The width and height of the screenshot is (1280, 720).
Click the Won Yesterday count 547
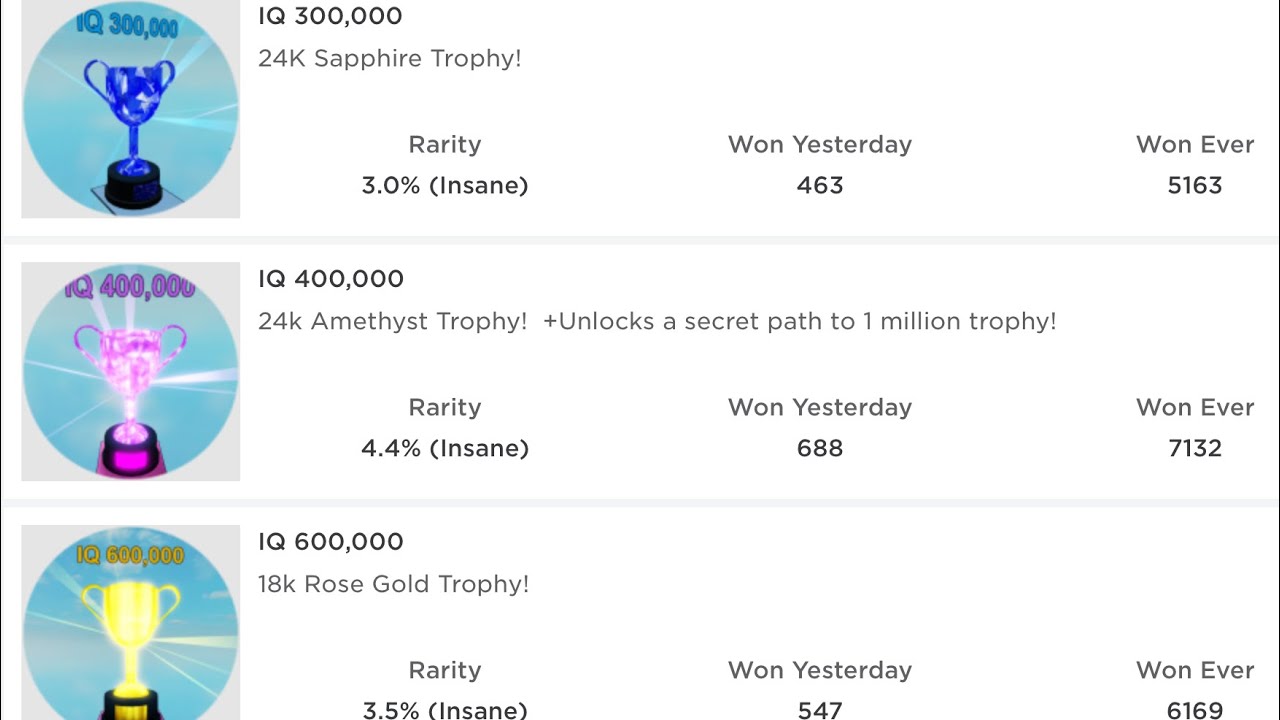click(820, 710)
